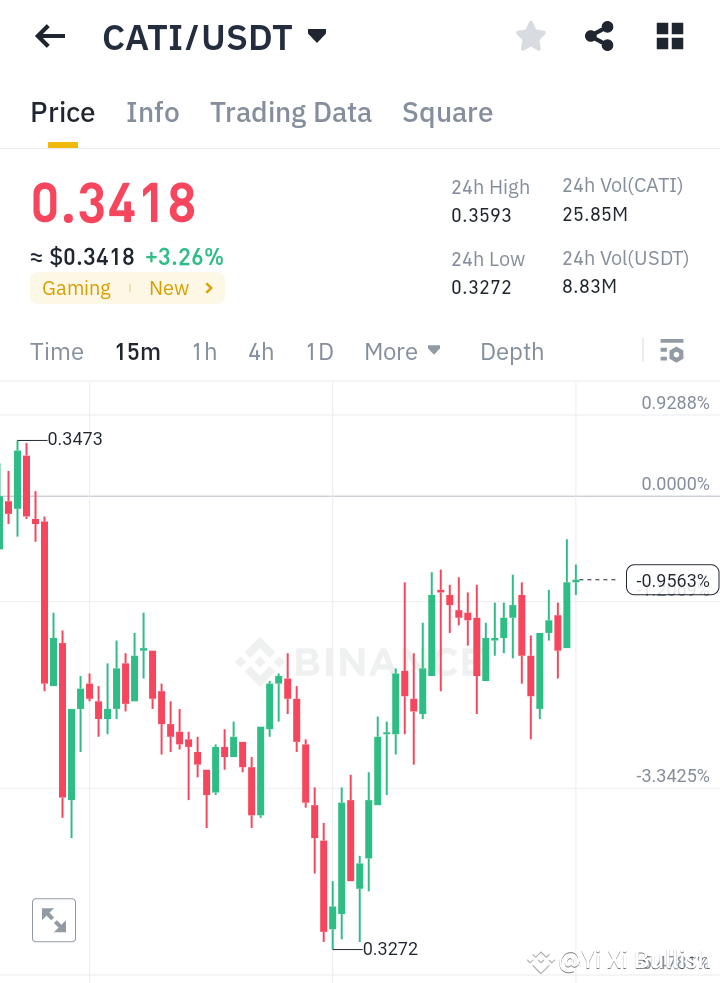This screenshot has width=720, height=983.
Task: Toggle the 15m timeframe
Action: [x=138, y=351]
